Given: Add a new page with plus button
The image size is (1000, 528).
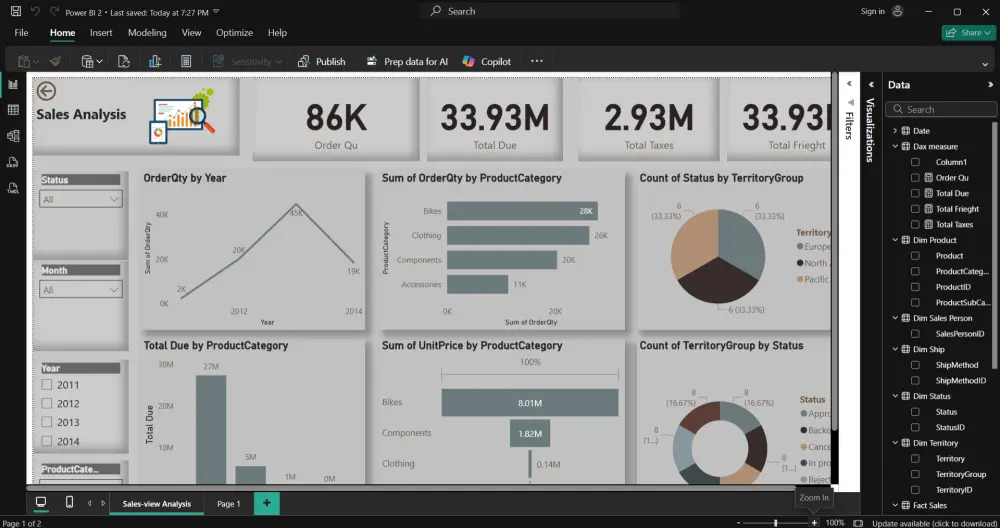Looking at the screenshot, I should (x=267, y=503).
